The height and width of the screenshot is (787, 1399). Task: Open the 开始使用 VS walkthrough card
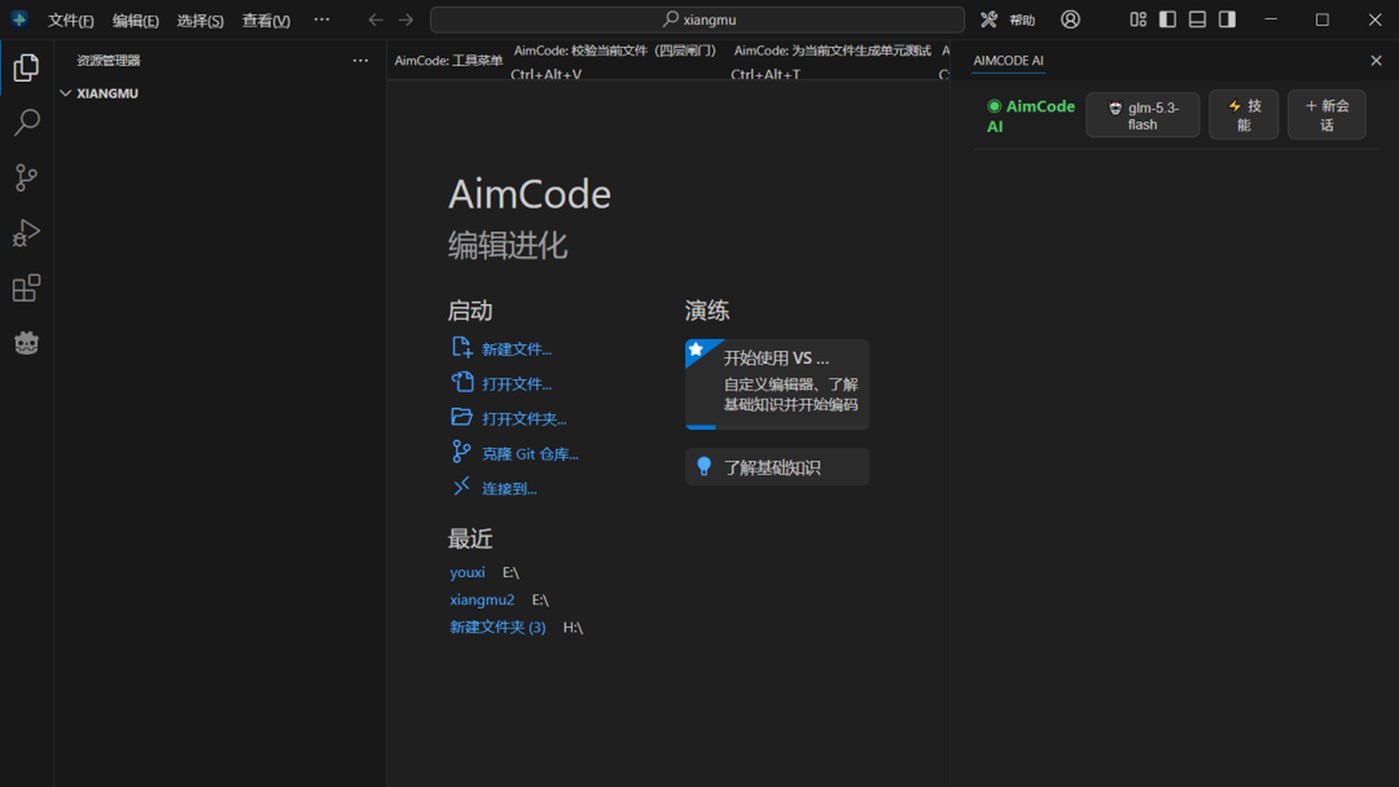click(777, 384)
